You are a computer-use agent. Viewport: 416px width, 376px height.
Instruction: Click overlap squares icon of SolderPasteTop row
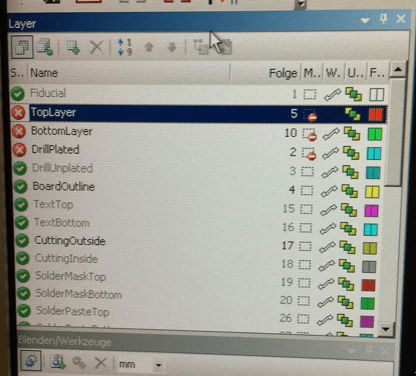tap(345, 320)
